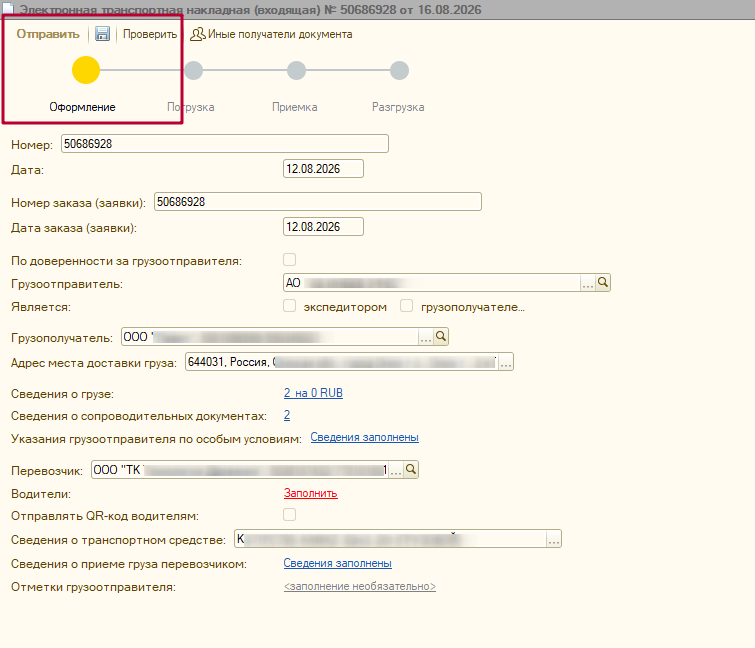Click the document icon in title bar
Image resolution: width=755 pixels, height=648 pixels.
(x=8, y=9)
